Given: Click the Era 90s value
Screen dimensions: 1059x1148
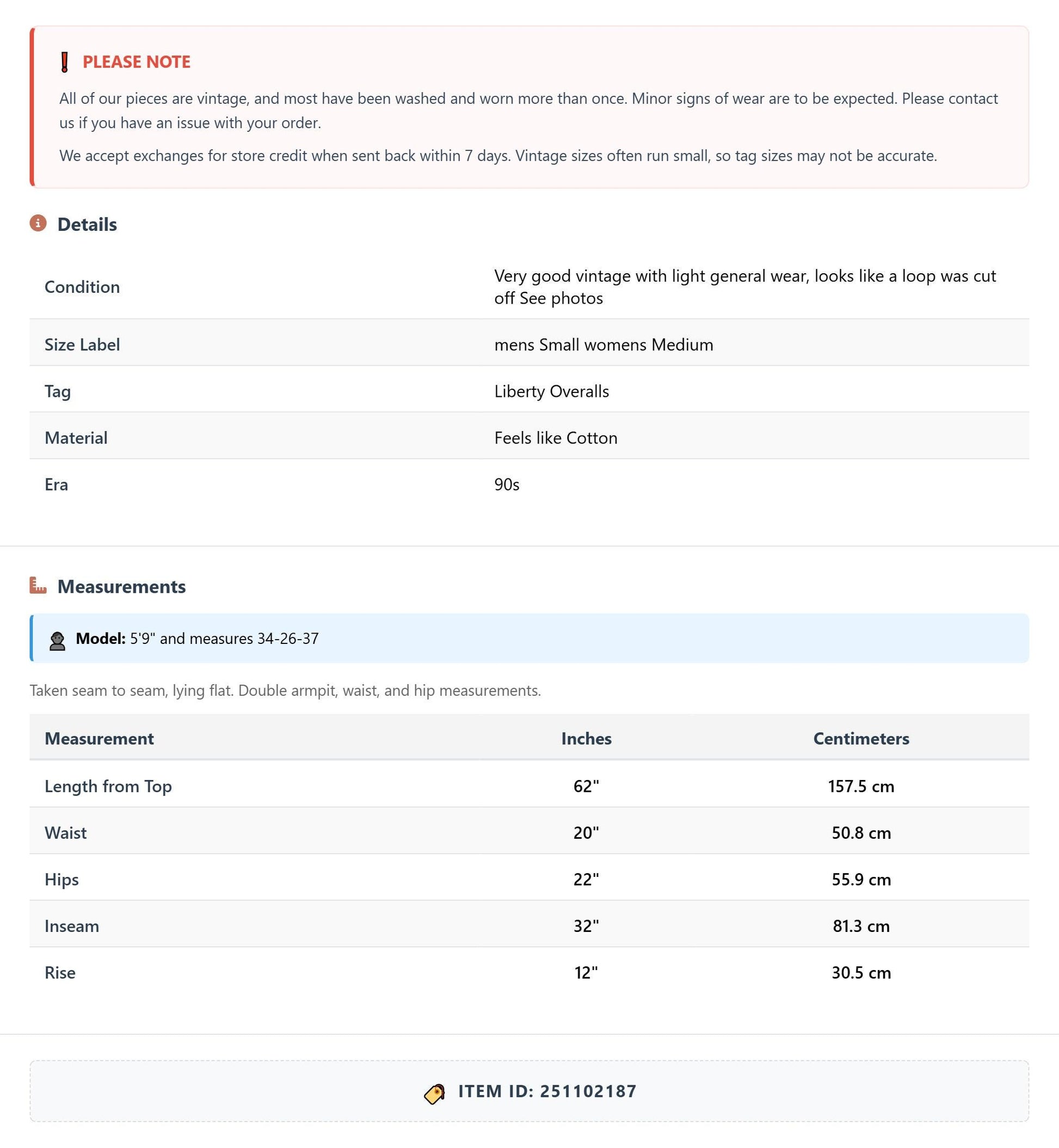Looking at the screenshot, I should [x=507, y=485].
